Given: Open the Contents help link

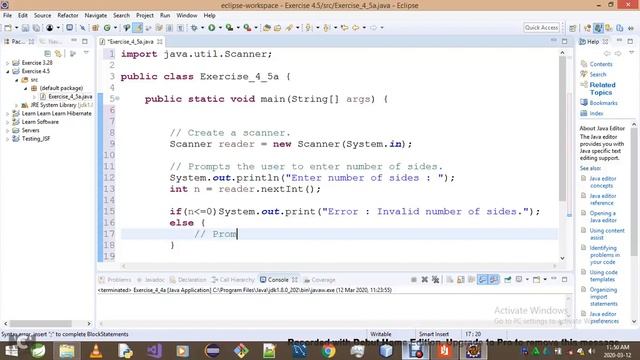Looking at the screenshot, I should click(601, 64).
